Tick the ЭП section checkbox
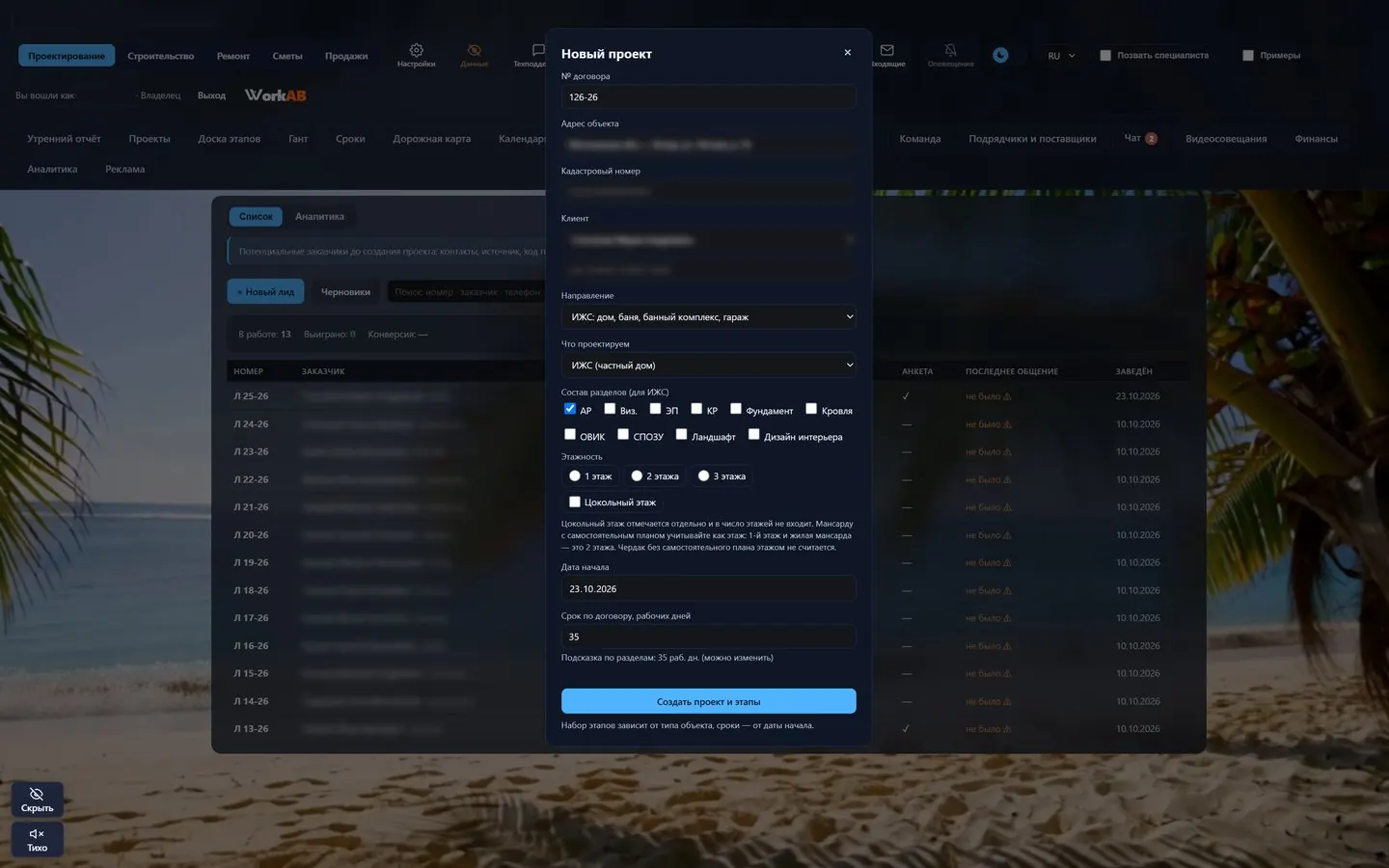 click(655, 409)
